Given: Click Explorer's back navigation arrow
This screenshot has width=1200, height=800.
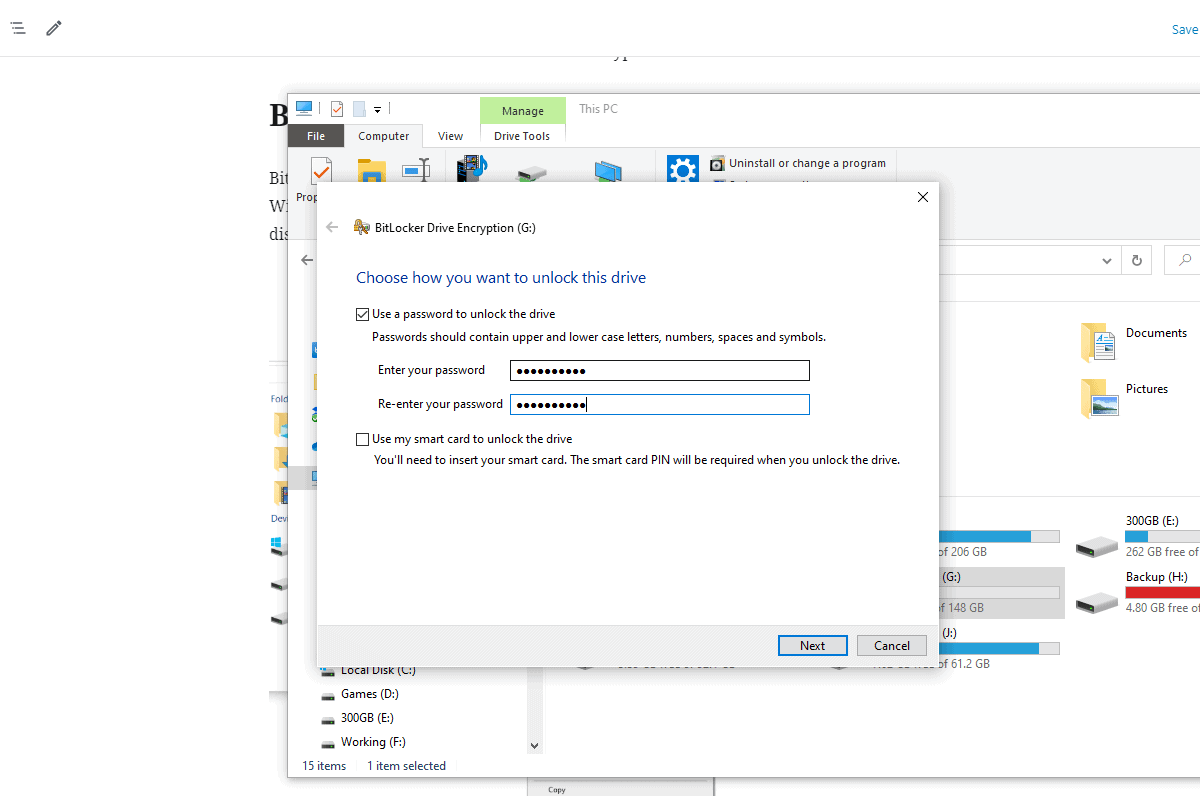Looking at the screenshot, I should 306,259.
